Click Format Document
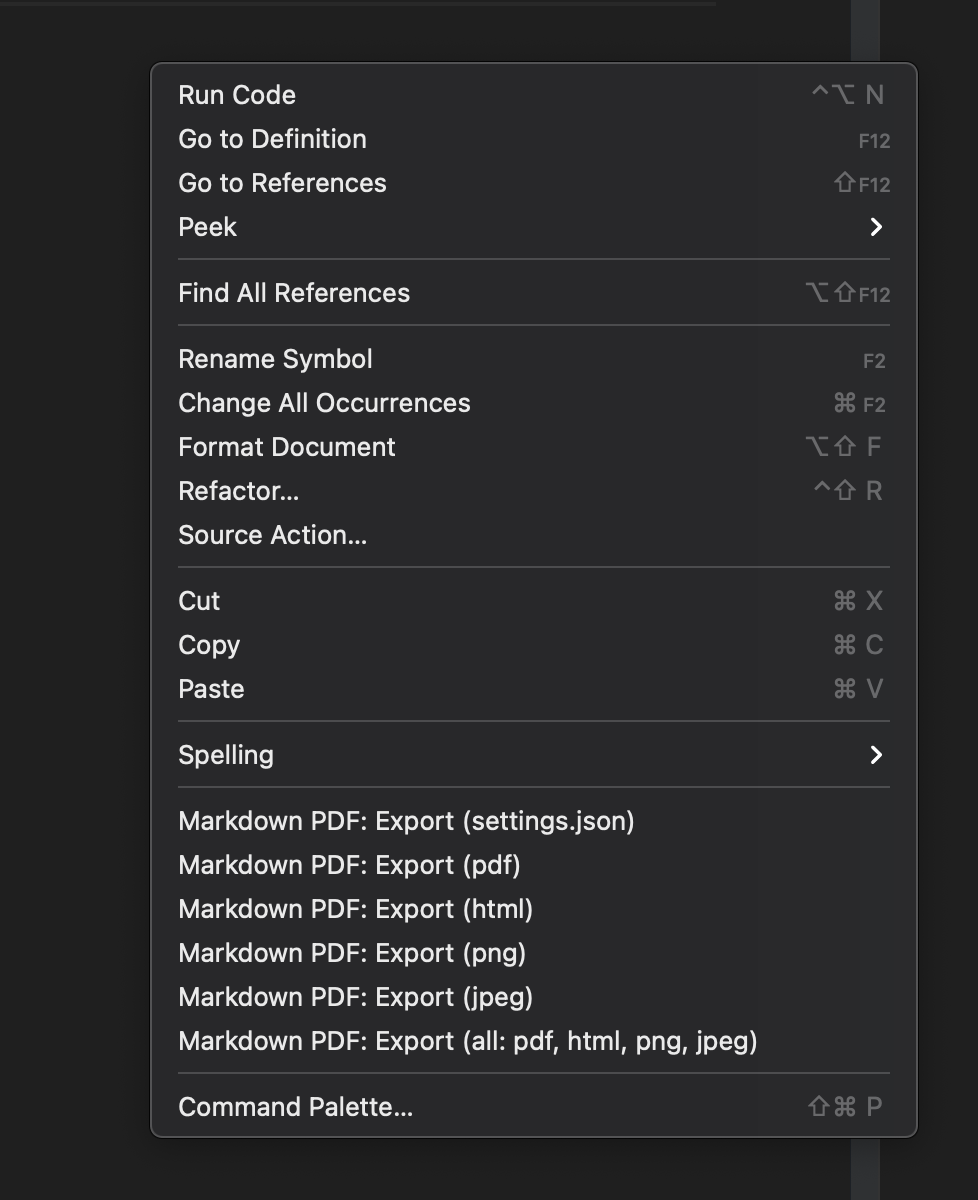The height and width of the screenshot is (1200, 978). click(286, 447)
